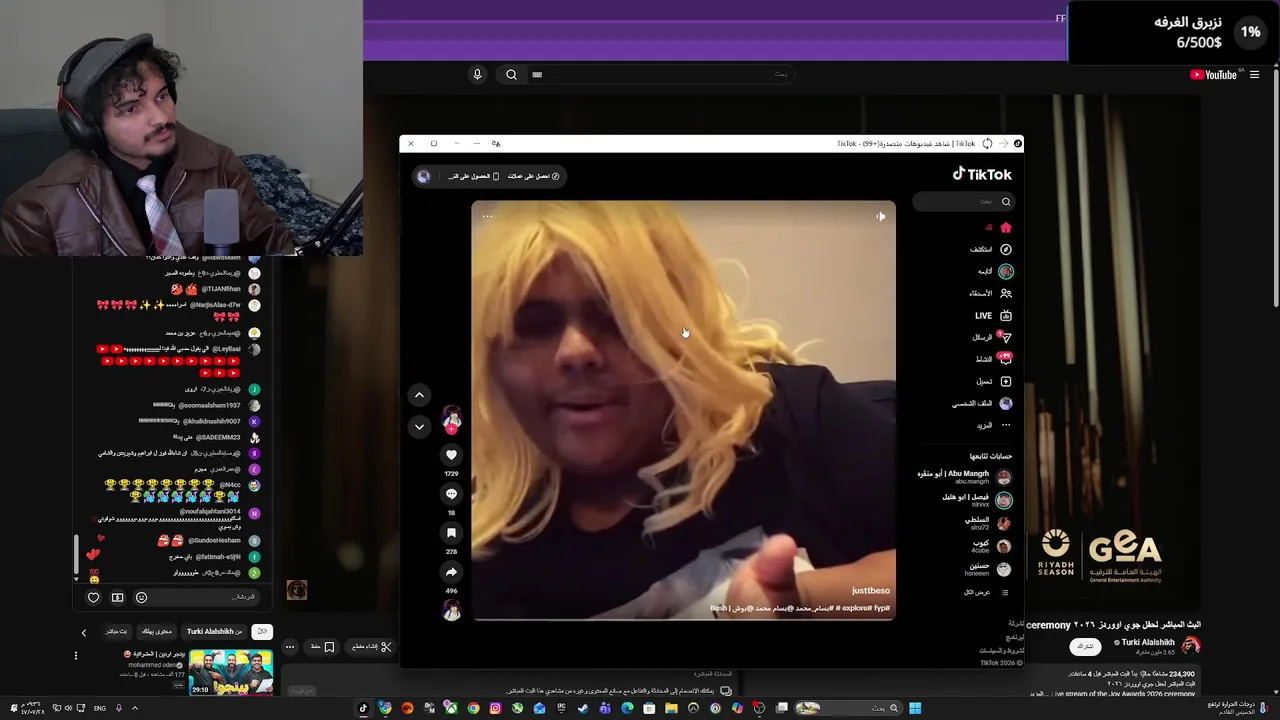Open the hsneeen followed account

[x=987, y=569]
